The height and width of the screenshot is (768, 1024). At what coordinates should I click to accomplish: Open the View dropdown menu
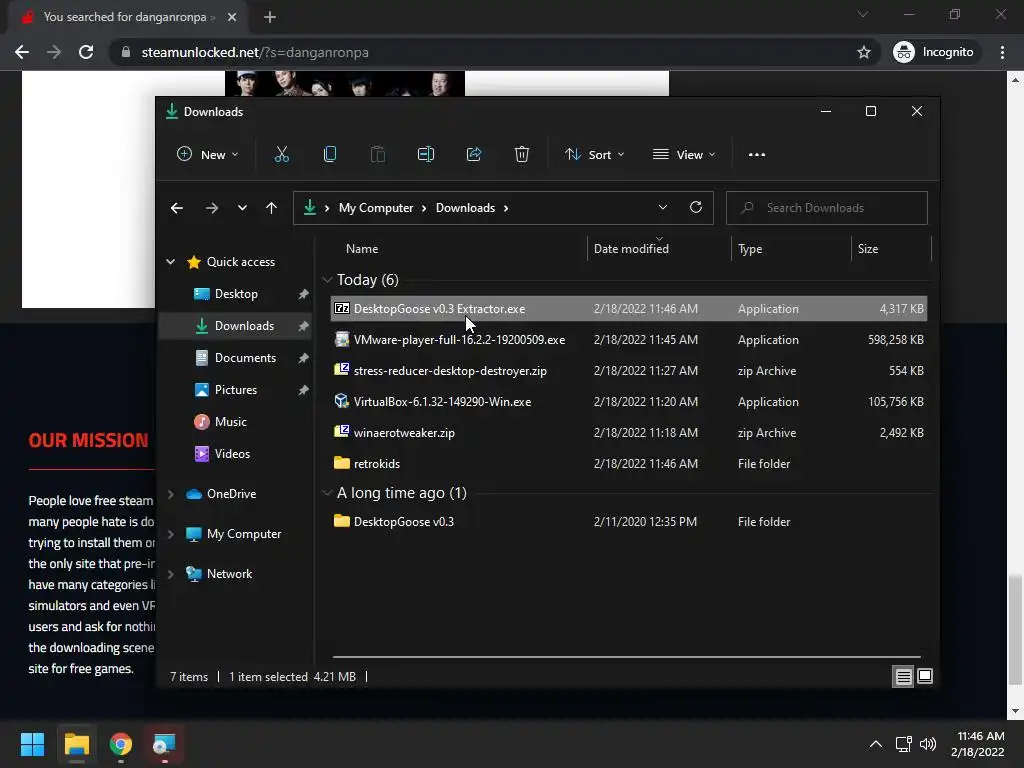[684, 155]
